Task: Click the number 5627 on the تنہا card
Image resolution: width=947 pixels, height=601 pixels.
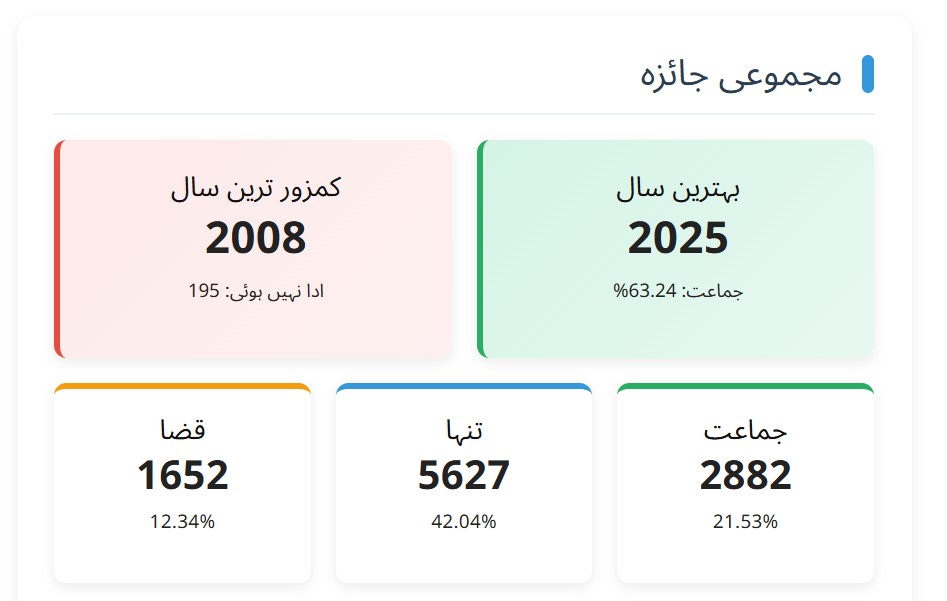Action: pyautogui.click(x=464, y=476)
